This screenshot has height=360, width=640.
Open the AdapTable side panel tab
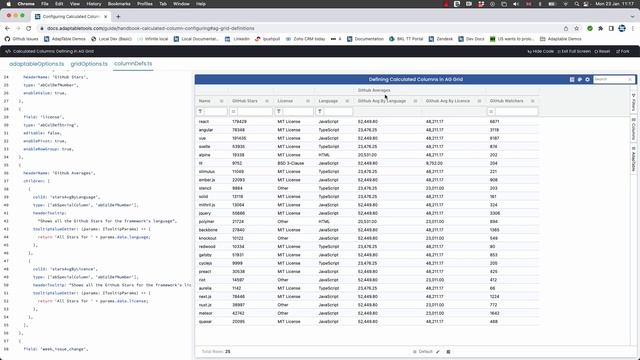coord(633,159)
